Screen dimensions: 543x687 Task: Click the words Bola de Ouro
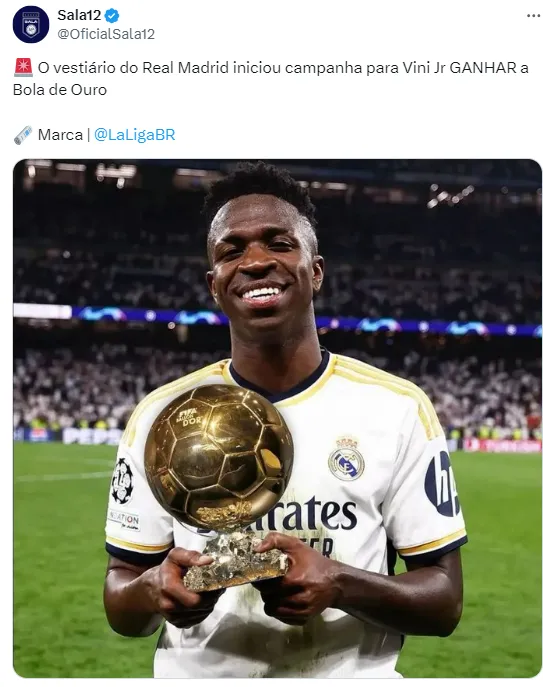(x=60, y=90)
